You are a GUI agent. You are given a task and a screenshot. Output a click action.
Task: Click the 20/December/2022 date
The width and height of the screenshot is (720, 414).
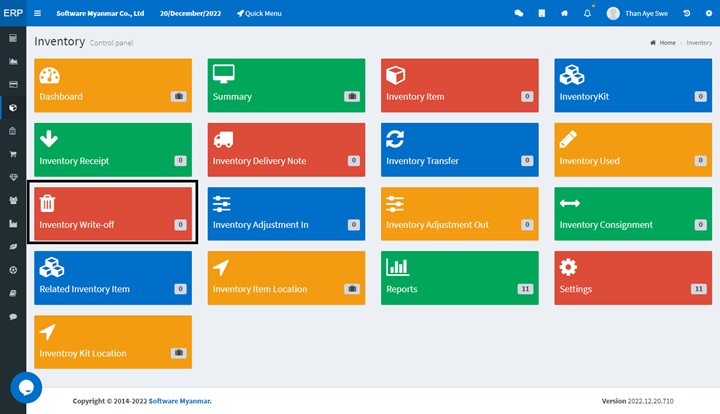click(x=190, y=13)
